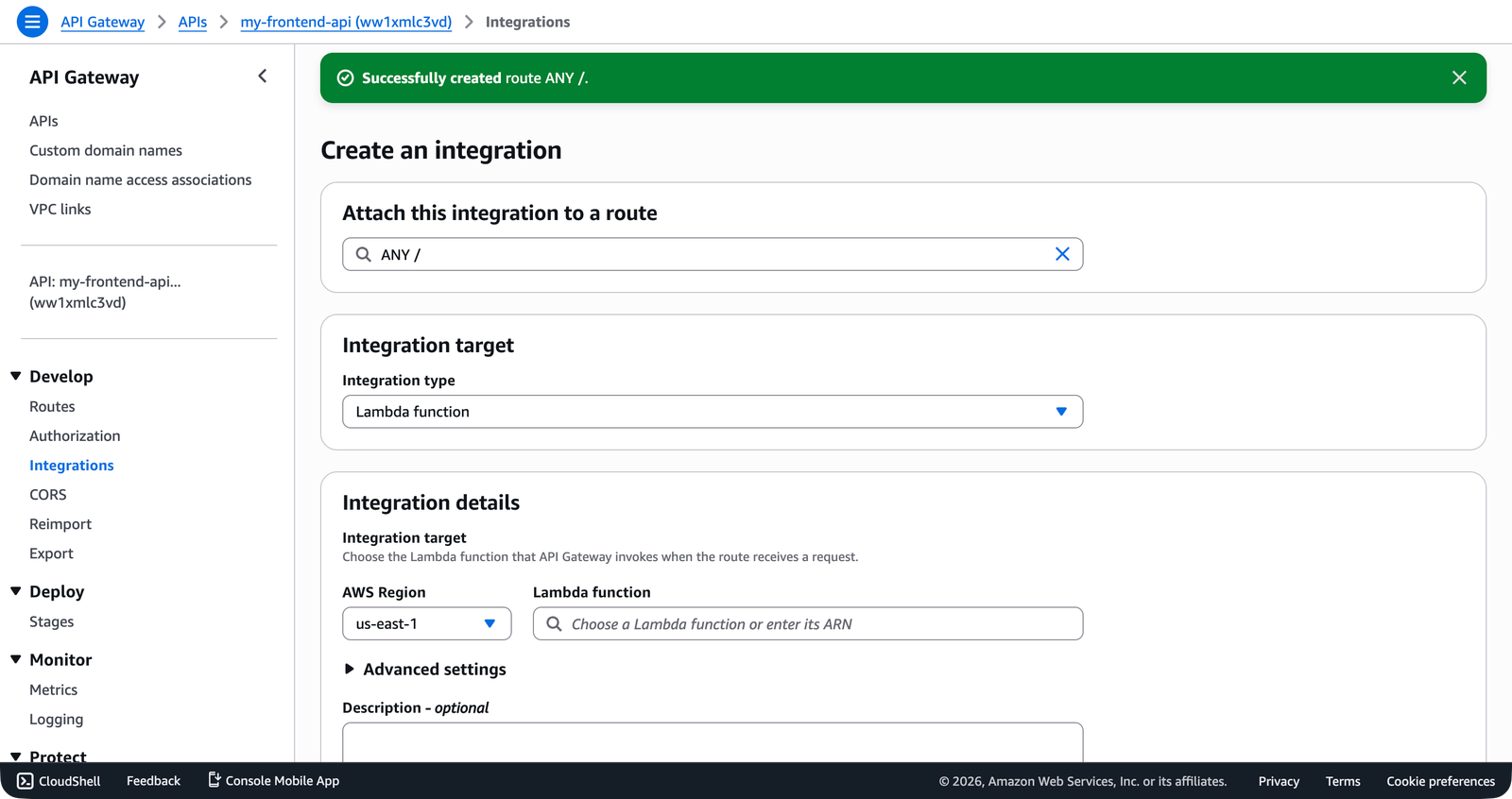Open the Privacy link
1512x799 pixels.
tap(1279, 781)
